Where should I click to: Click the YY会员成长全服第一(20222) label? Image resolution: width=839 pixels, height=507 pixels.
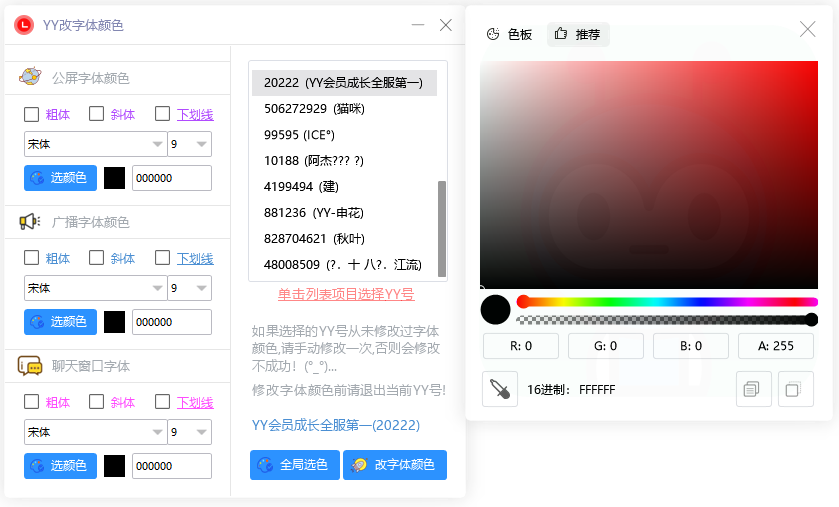tap(335, 425)
